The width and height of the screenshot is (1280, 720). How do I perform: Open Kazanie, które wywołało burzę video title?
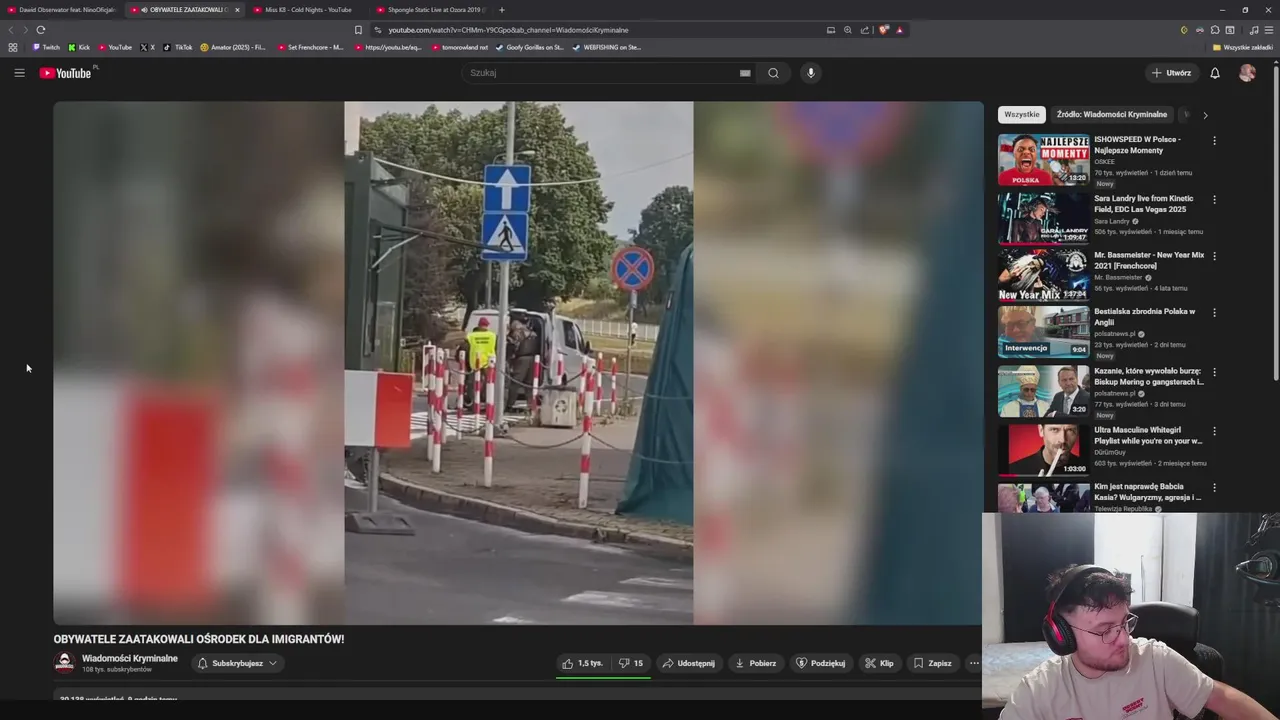pos(1149,376)
